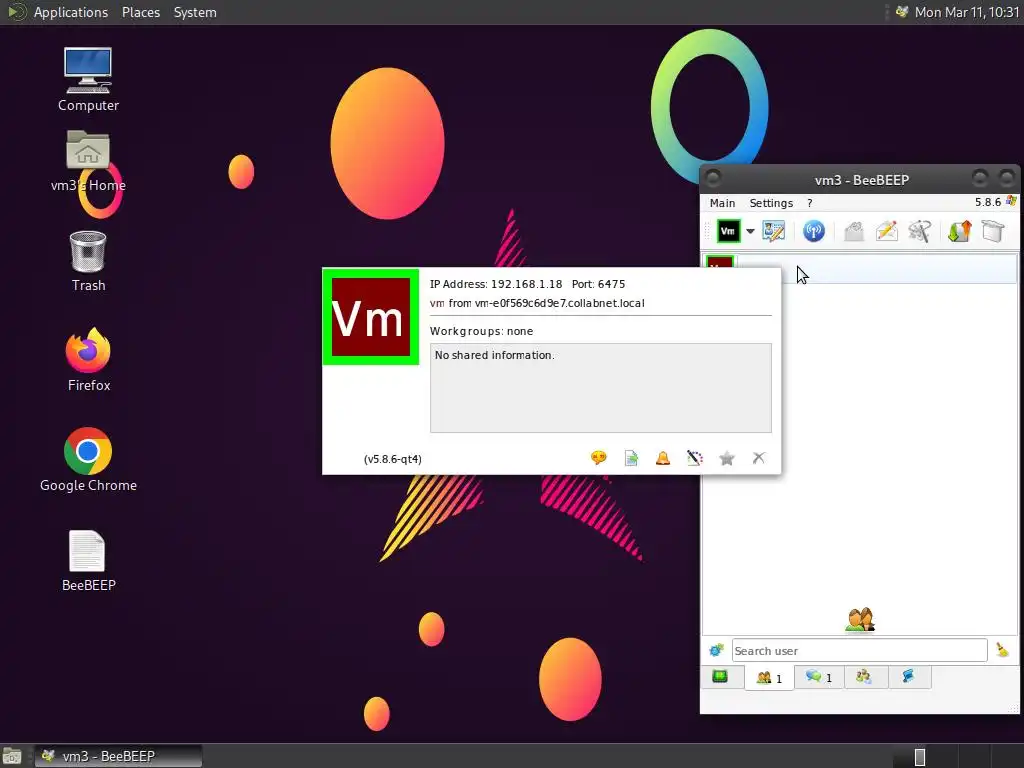Open the Places menu on the top panel

pos(140,12)
